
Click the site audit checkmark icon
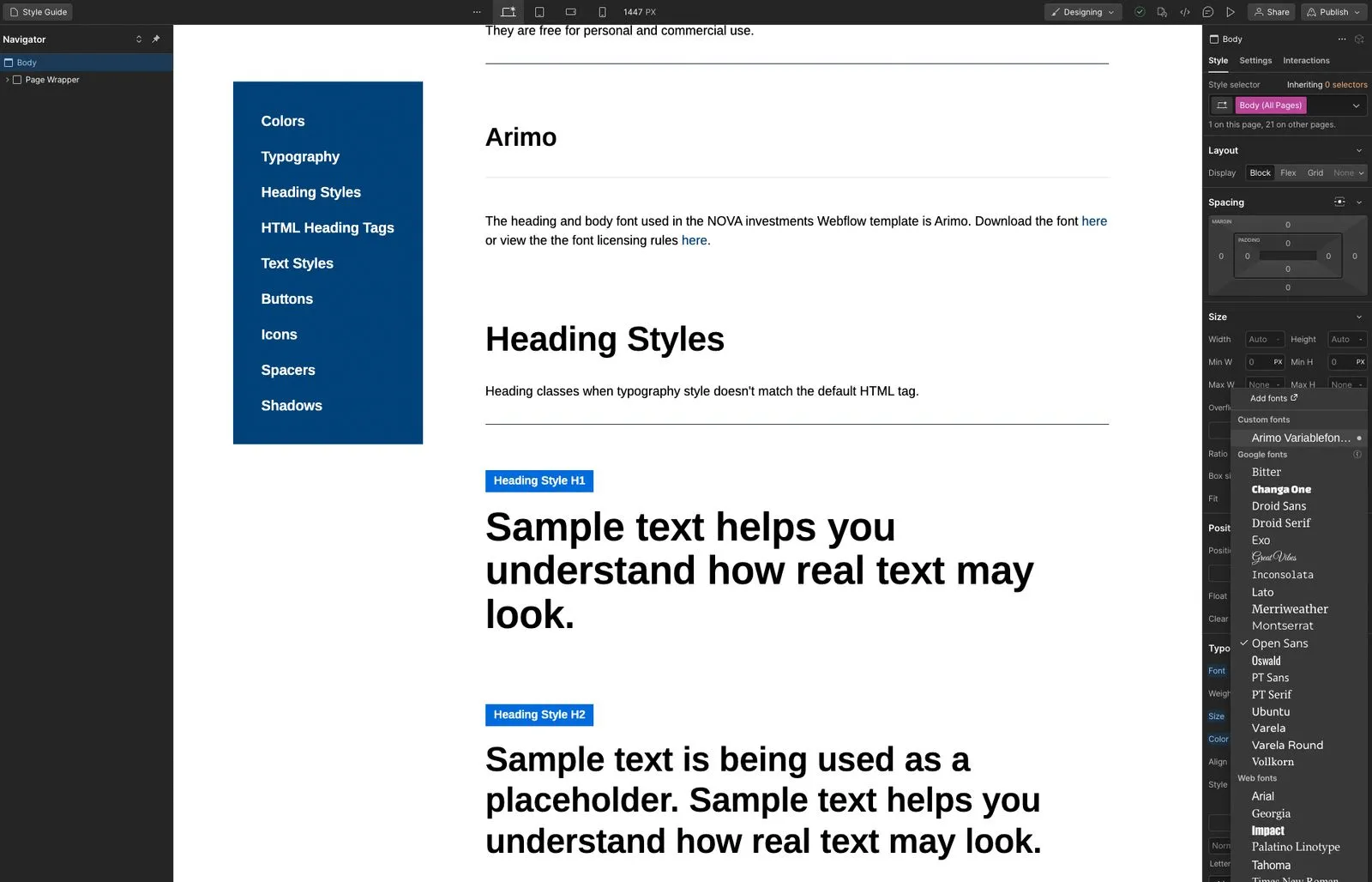pos(1140,12)
